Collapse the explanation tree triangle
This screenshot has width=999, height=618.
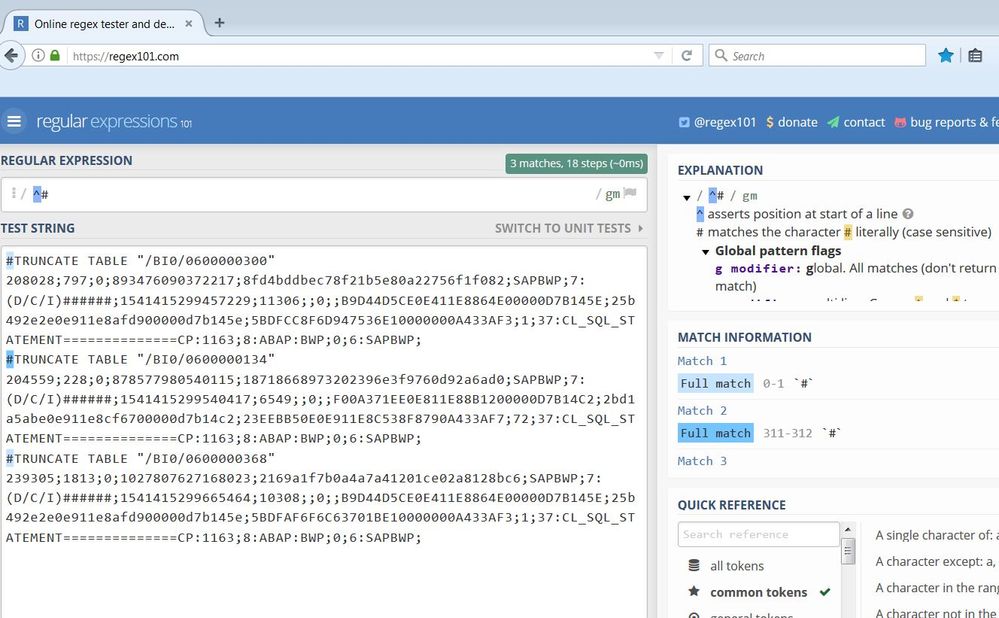point(687,197)
